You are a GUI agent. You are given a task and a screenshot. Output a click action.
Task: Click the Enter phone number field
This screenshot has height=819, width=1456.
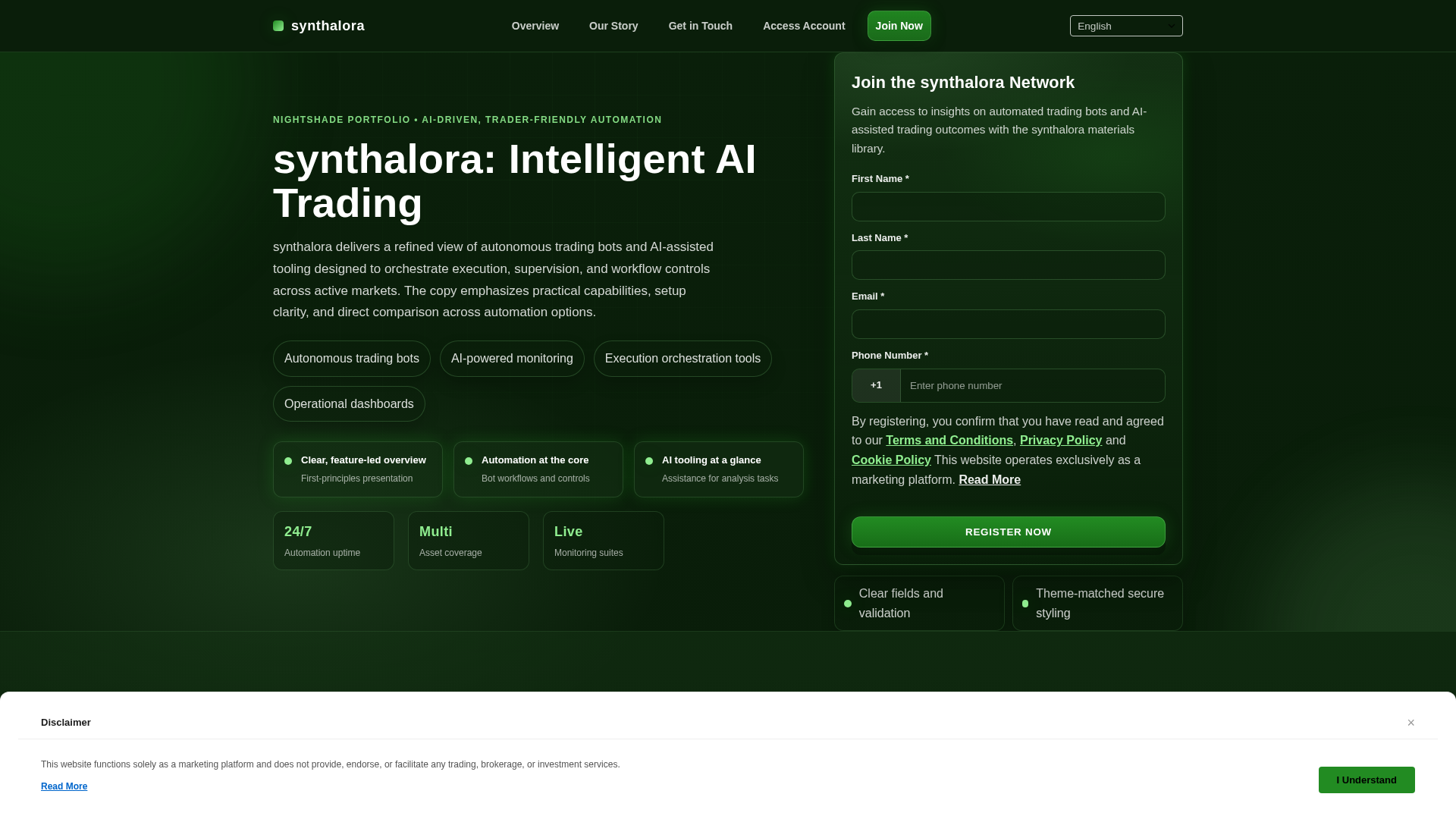pyautogui.click(x=1032, y=385)
